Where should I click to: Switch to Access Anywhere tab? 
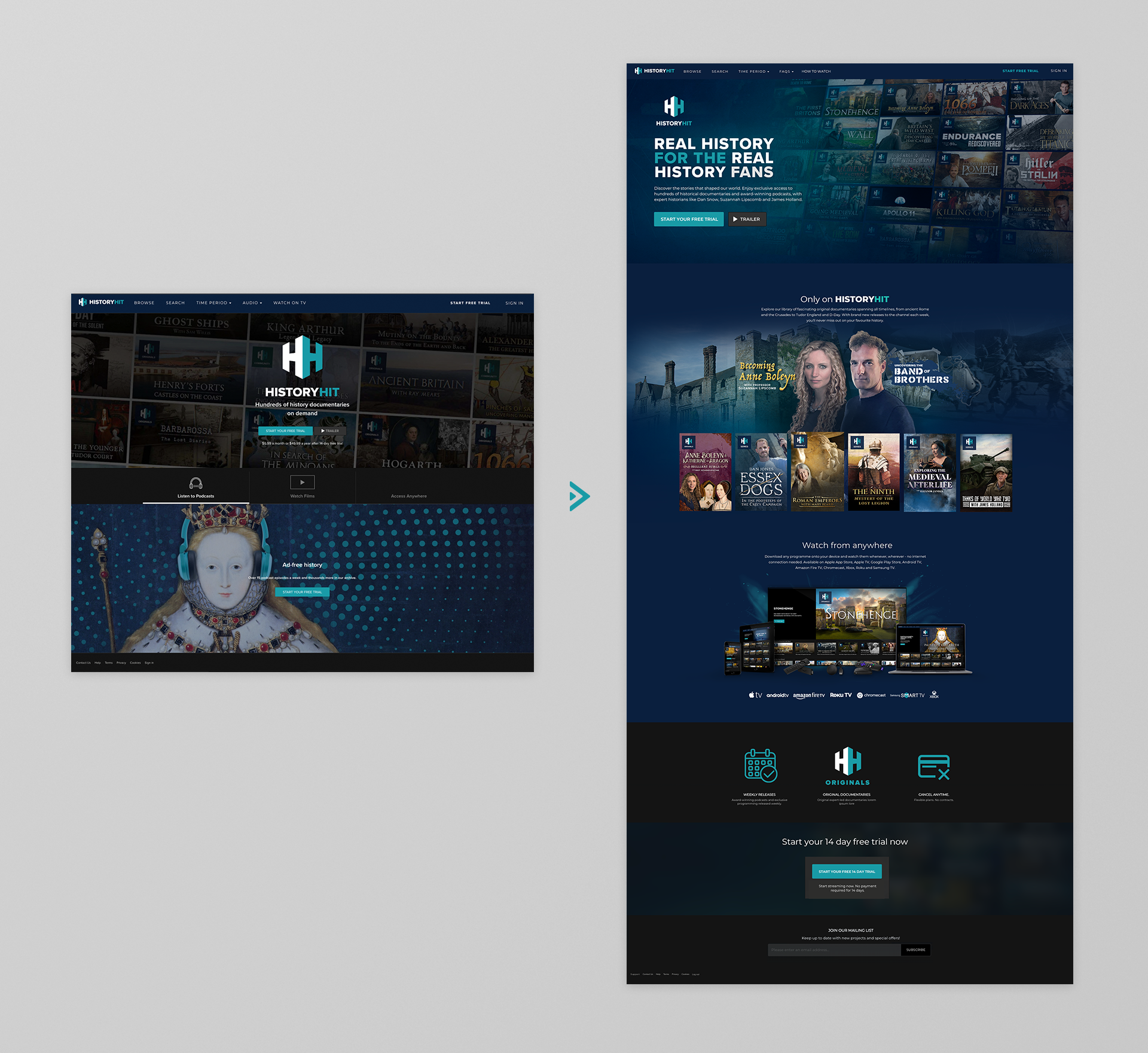point(409,487)
